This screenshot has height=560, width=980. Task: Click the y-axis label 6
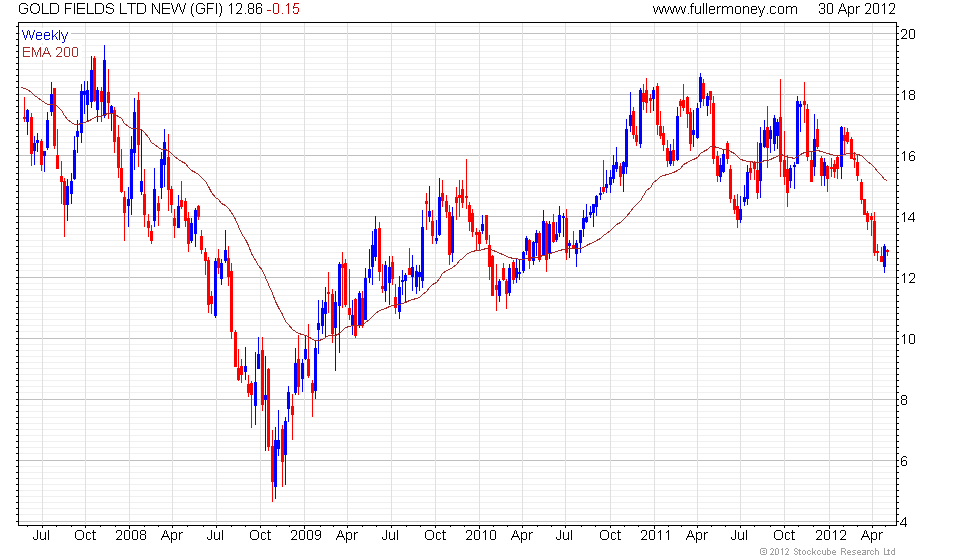[x=904, y=462]
